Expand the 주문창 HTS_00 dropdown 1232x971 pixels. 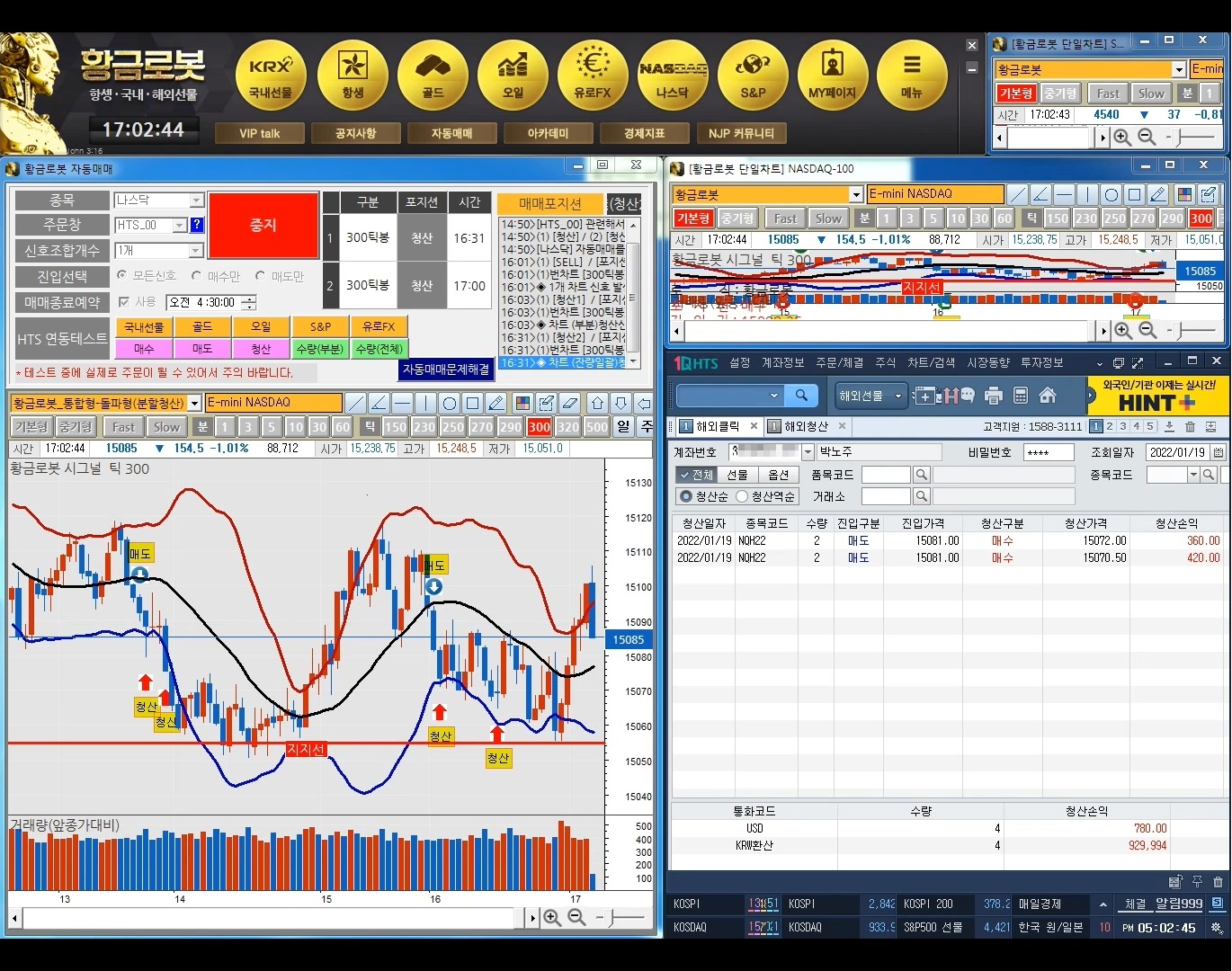(179, 226)
